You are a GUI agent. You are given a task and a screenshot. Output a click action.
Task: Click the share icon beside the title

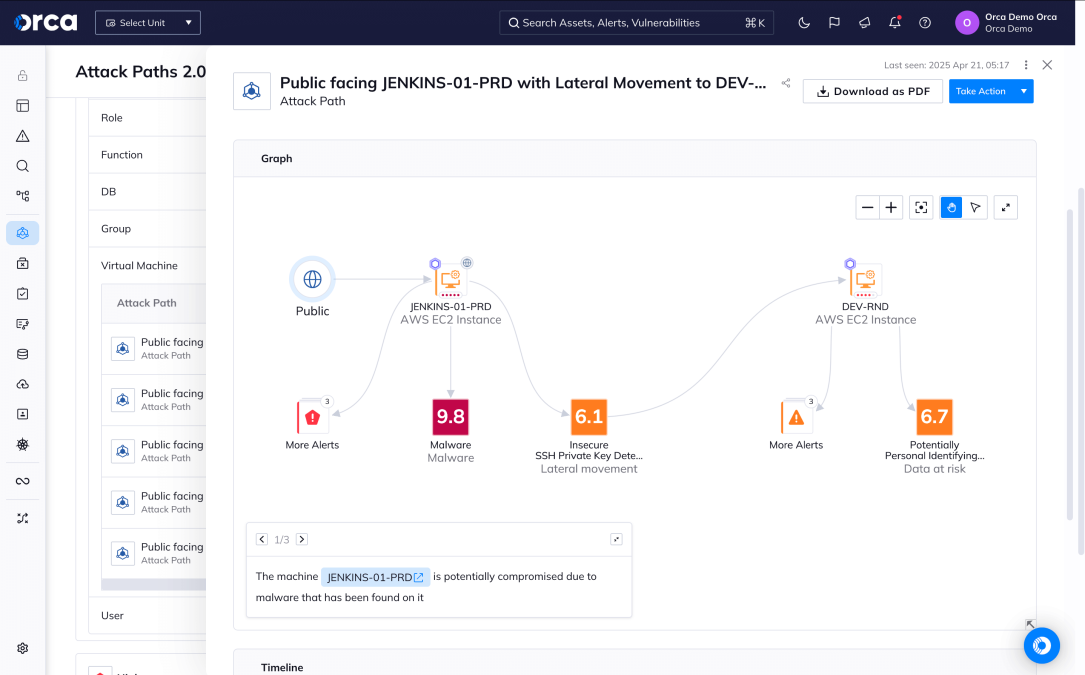coord(786,84)
